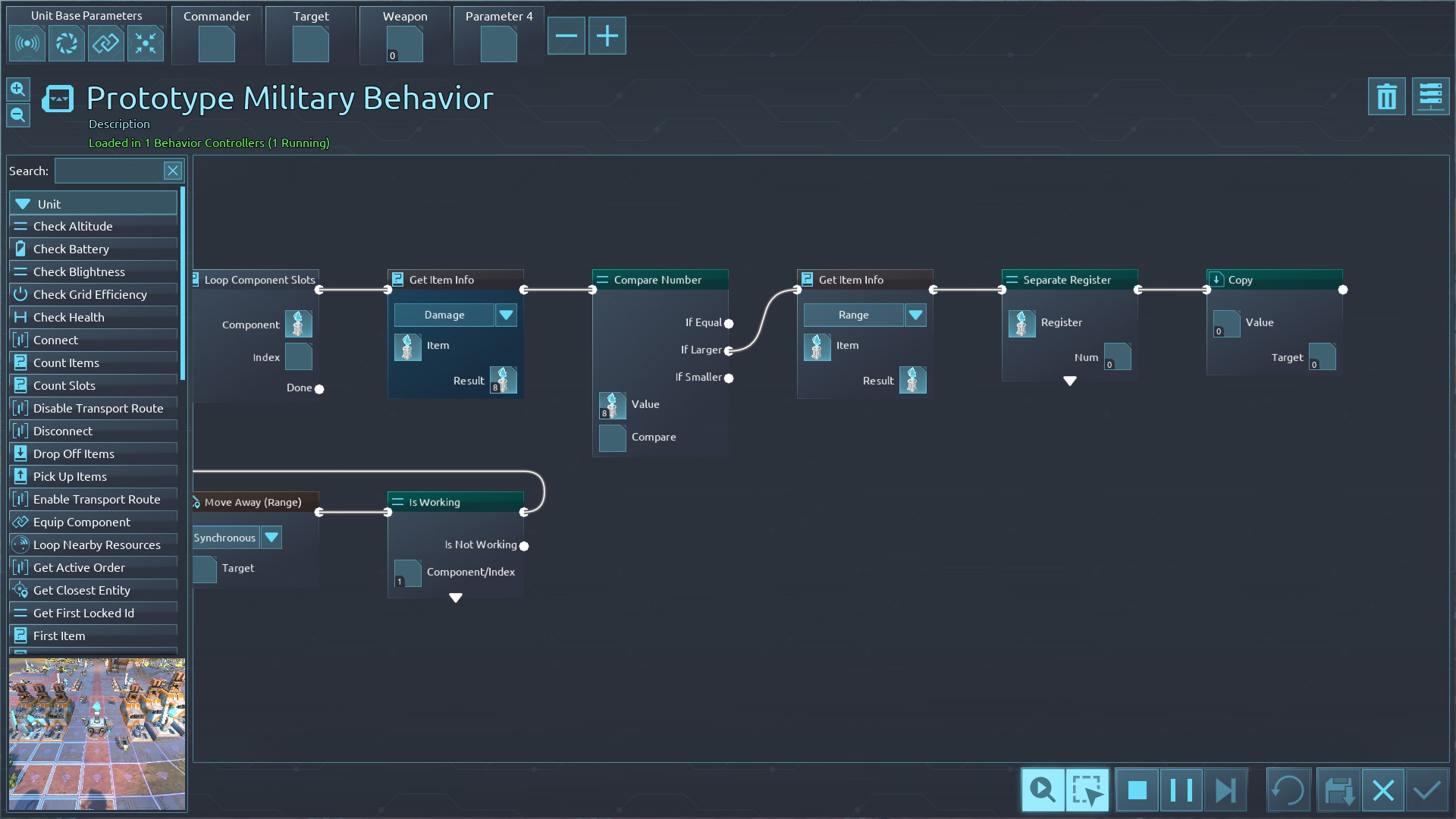The width and height of the screenshot is (1456, 819).
Task: Click the trash delete behavior icon
Action: coord(1386,97)
